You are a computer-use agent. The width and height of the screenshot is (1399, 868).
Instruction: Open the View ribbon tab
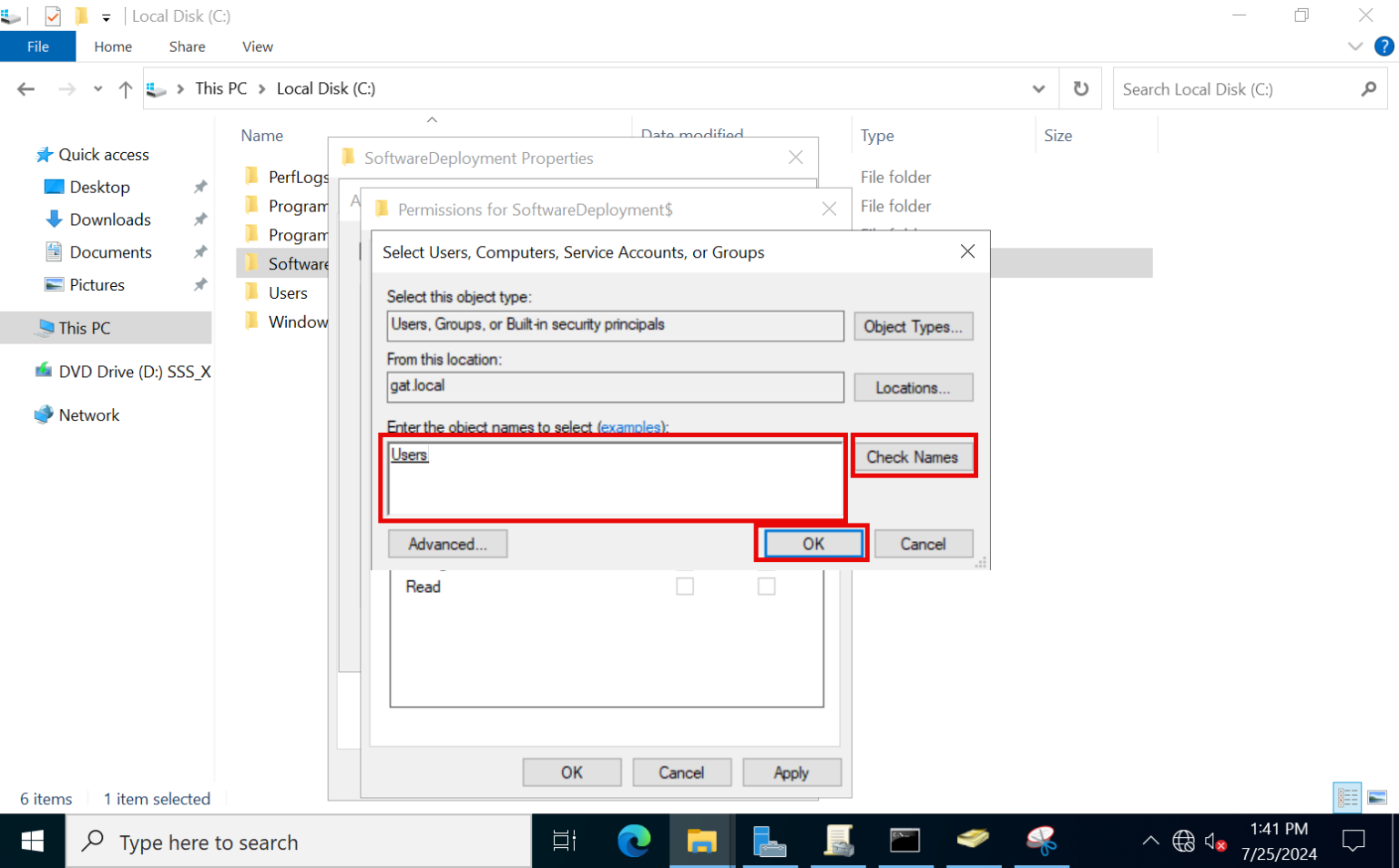(257, 46)
